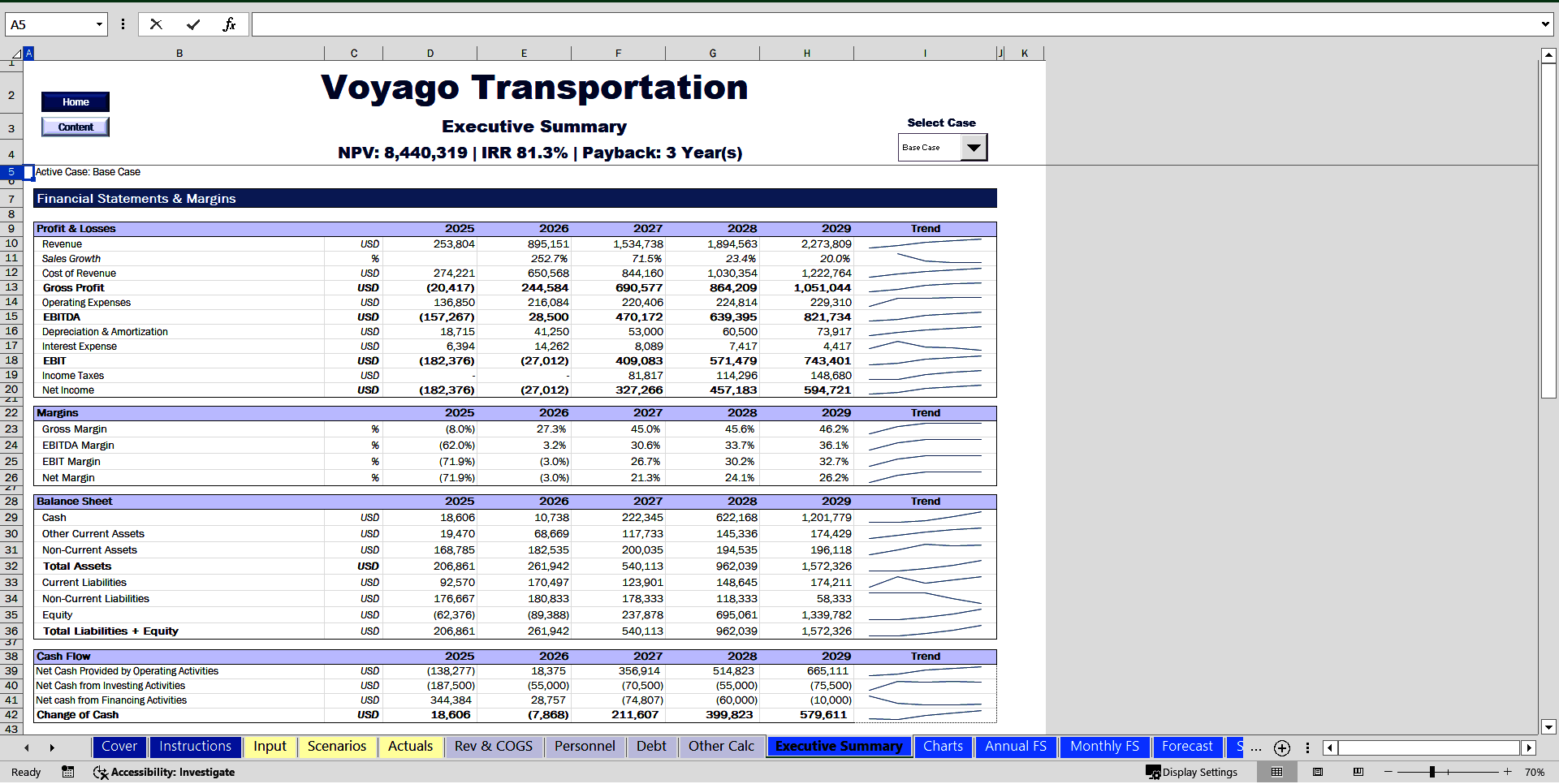The height and width of the screenshot is (784, 1559).
Task: Switch to the Instructions sheet tab
Action: pyautogui.click(x=195, y=746)
